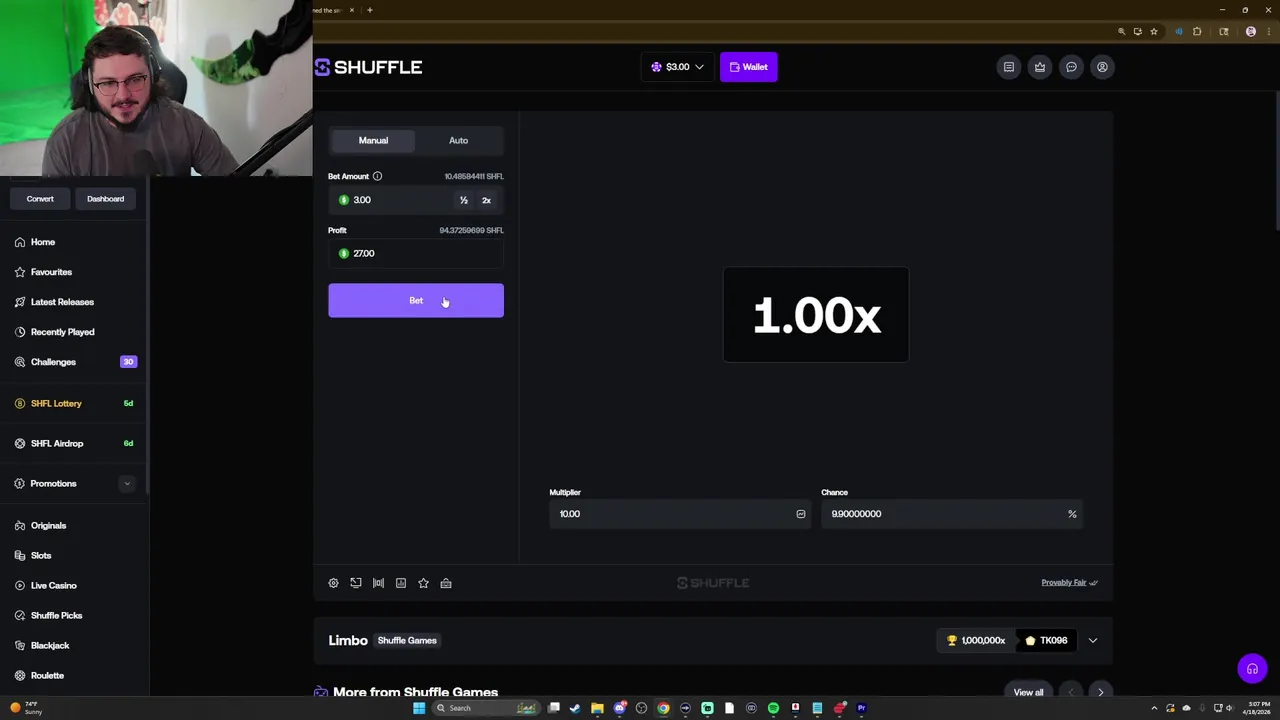Switch to Manual betting mode

(x=373, y=140)
